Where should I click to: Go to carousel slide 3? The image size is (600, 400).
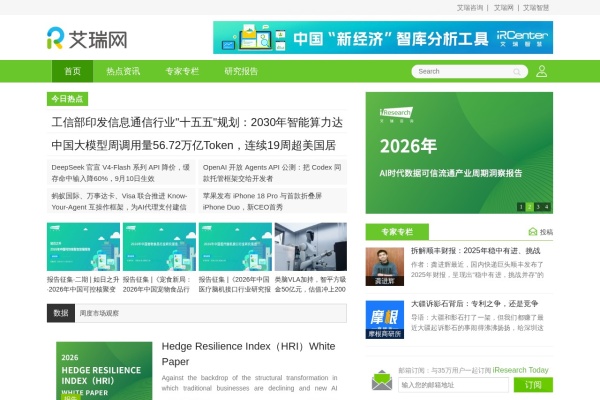pyautogui.click(x=538, y=207)
